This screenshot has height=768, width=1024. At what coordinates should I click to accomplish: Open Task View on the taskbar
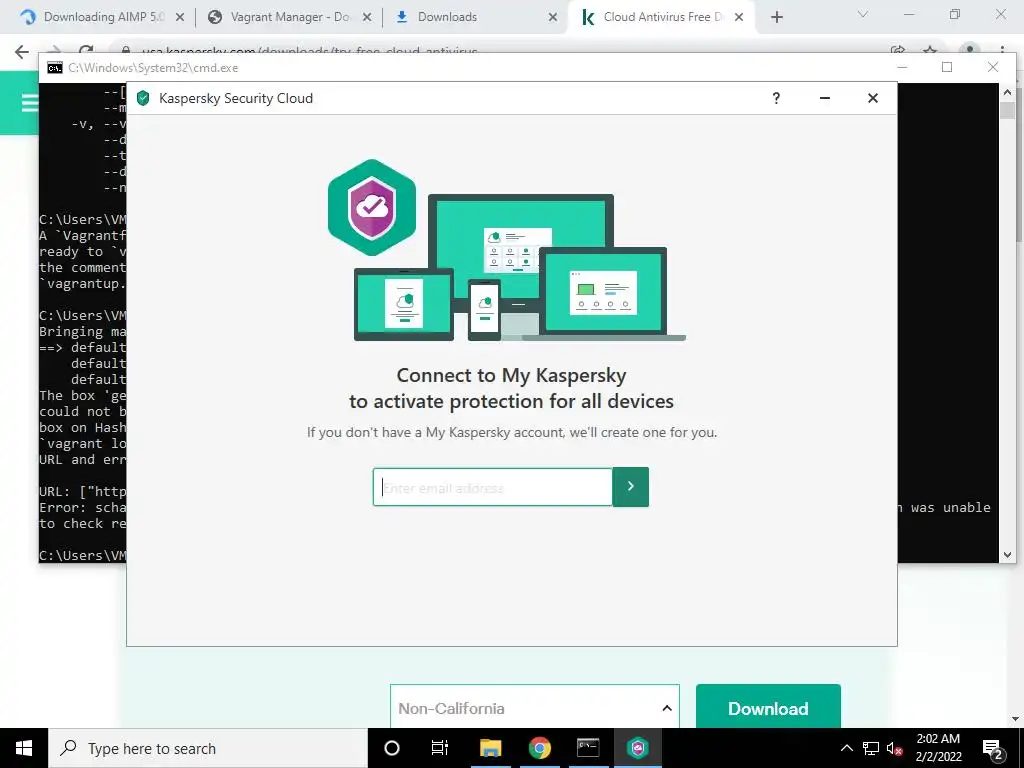click(x=440, y=748)
